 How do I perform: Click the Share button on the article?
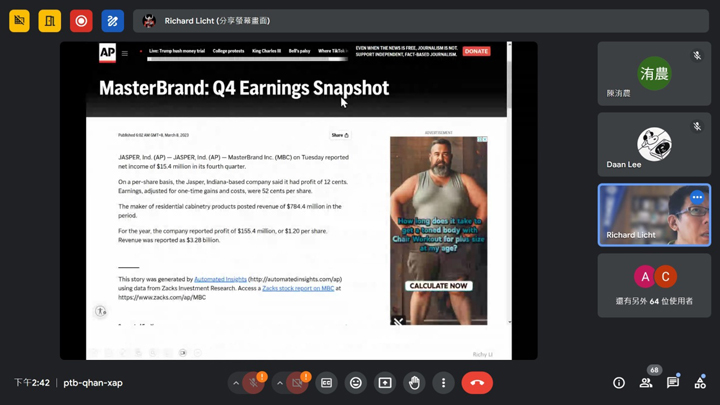coord(340,135)
